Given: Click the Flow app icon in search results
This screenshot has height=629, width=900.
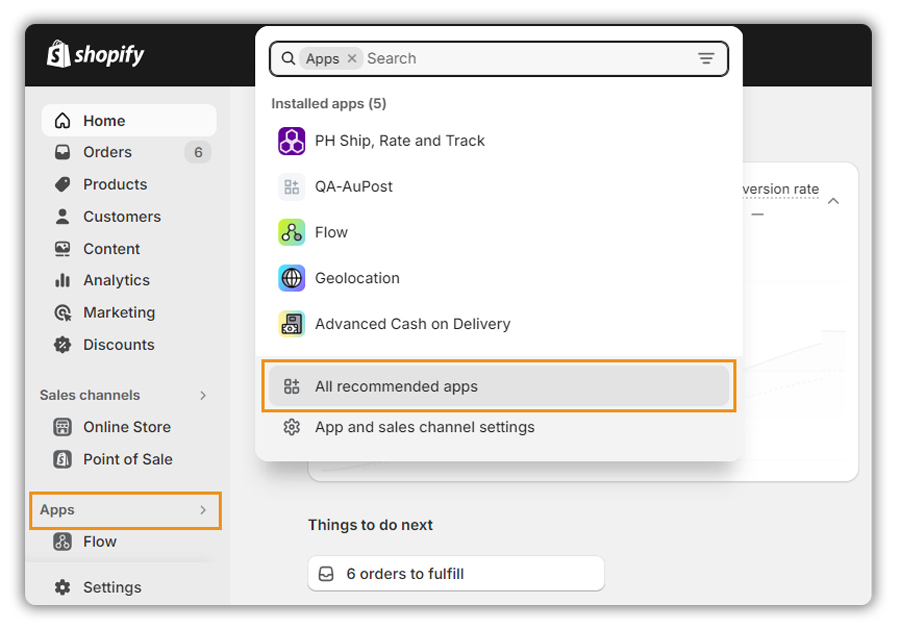Looking at the screenshot, I should tap(292, 232).
